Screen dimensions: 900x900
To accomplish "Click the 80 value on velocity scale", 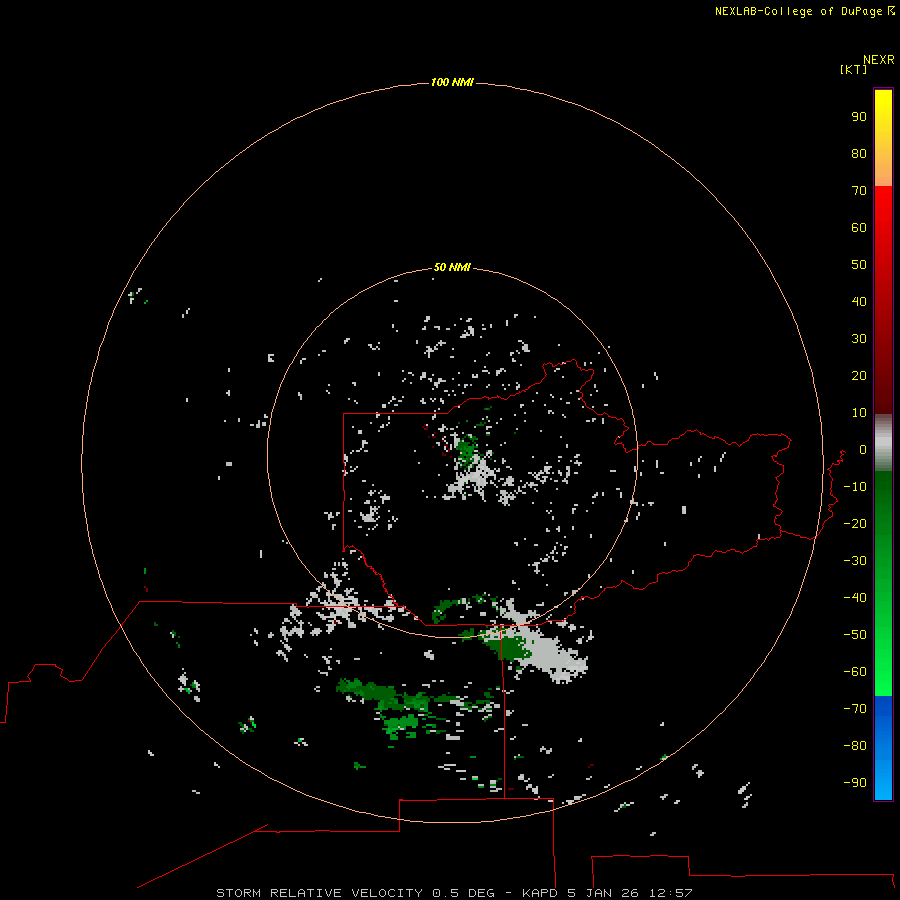I will tap(859, 154).
